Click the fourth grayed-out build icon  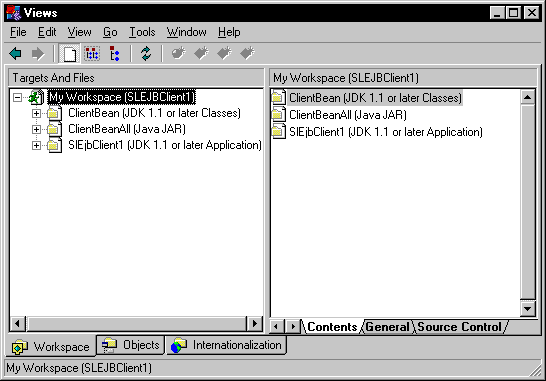(x=247, y=53)
